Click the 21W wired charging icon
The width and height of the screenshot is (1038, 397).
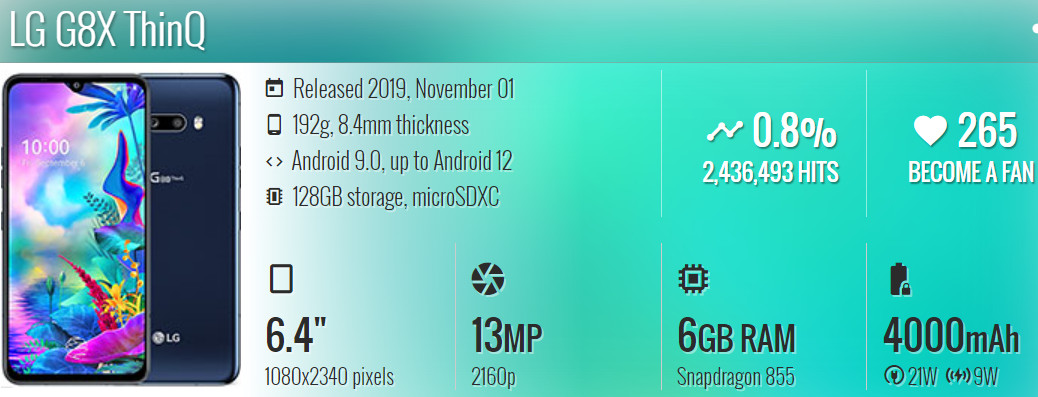(891, 377)
